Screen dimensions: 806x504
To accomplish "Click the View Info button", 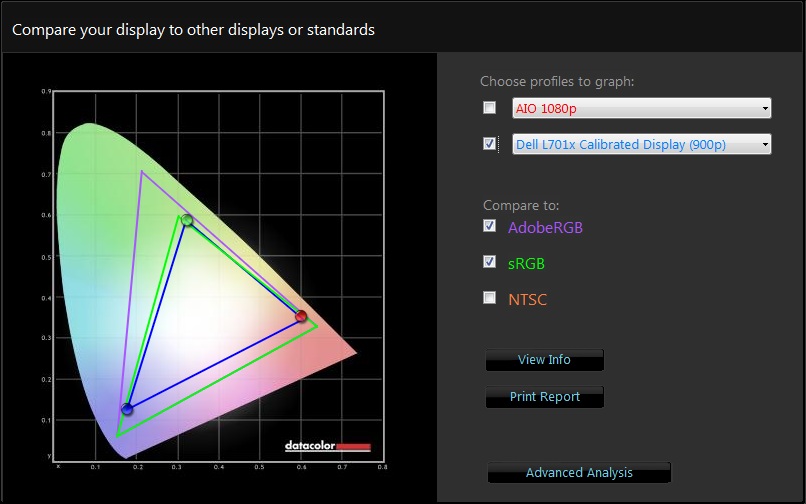I will (544, 360).
